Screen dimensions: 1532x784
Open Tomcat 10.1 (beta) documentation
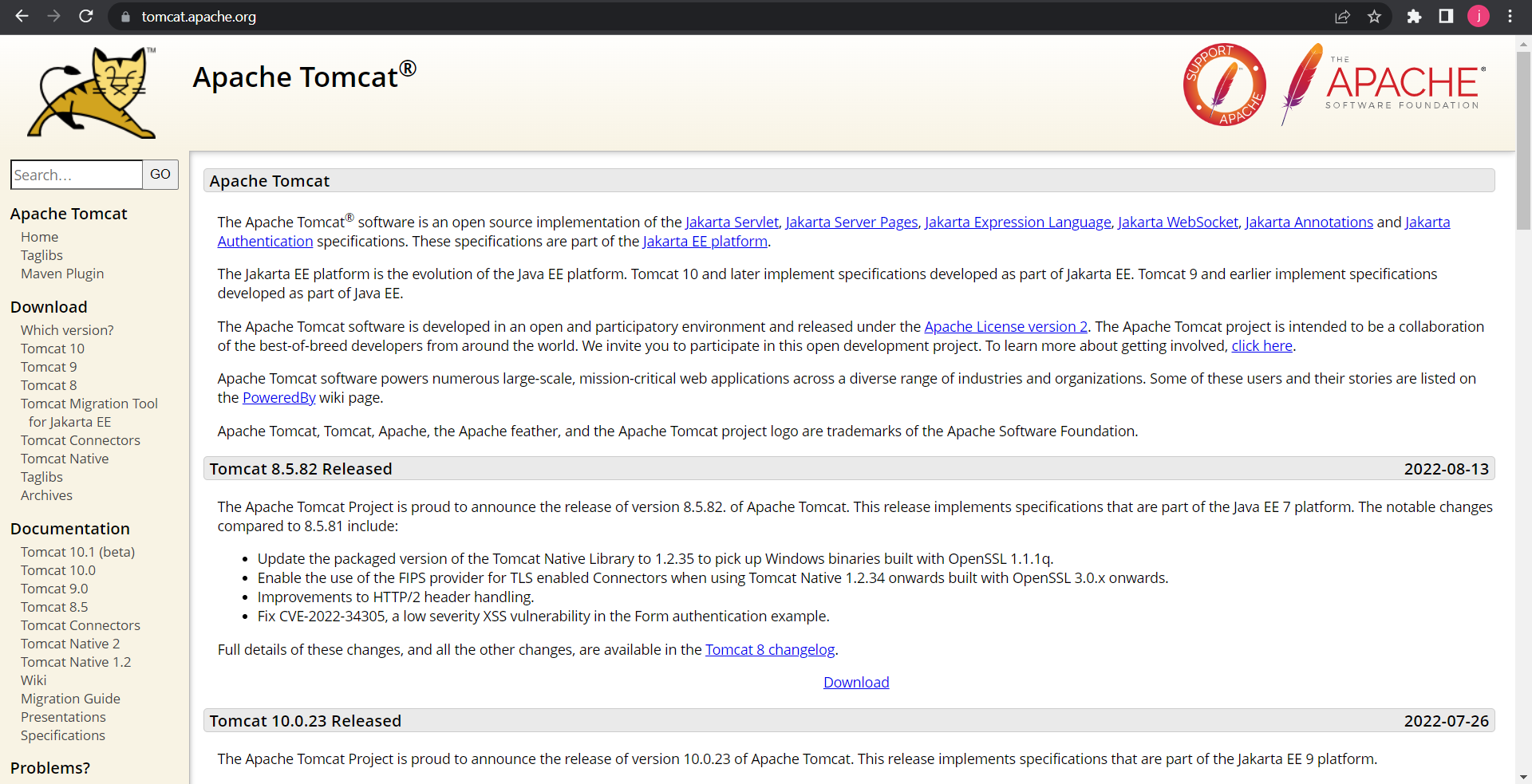pos(77,551)
